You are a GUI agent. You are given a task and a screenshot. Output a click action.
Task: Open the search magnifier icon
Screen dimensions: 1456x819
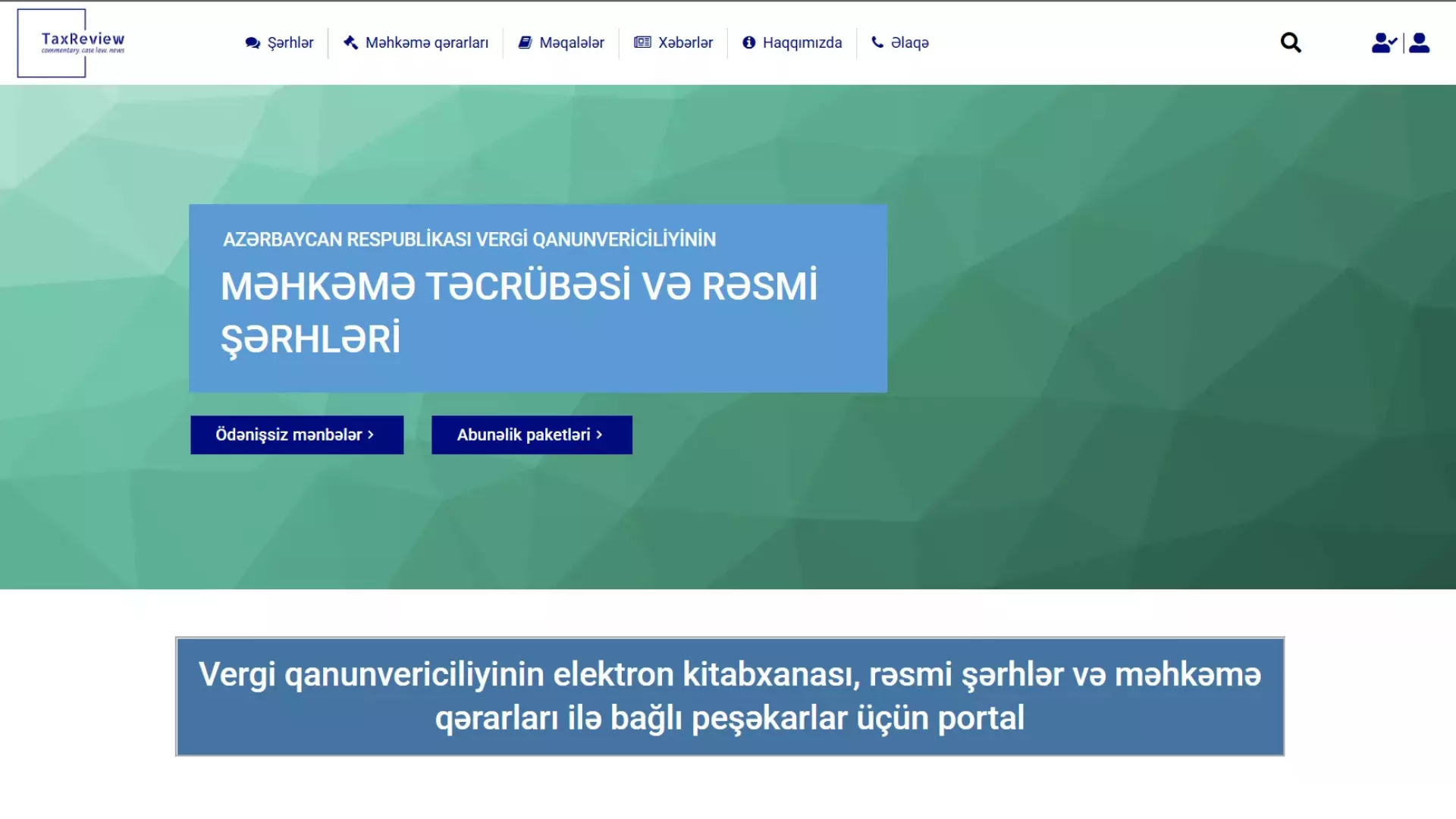(x=1291, y=42)
